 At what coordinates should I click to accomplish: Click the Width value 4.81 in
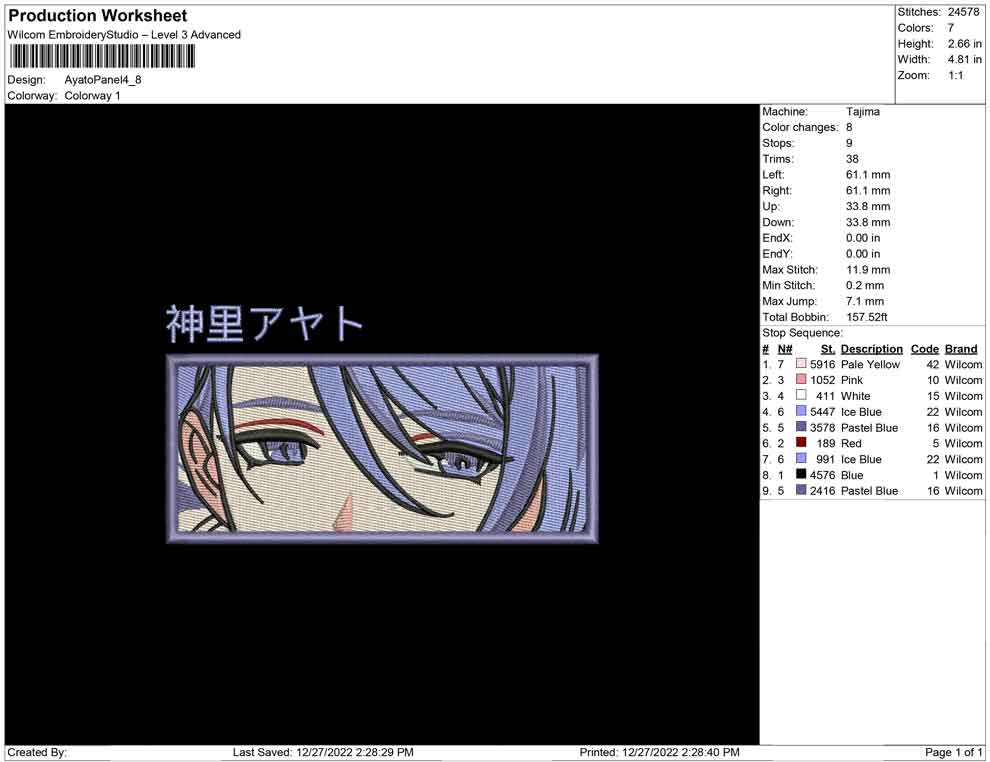[964, 59]
